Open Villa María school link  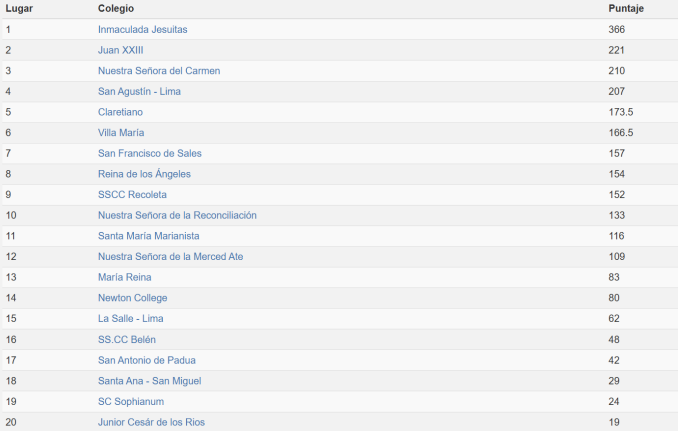click(x=121, y=133)
